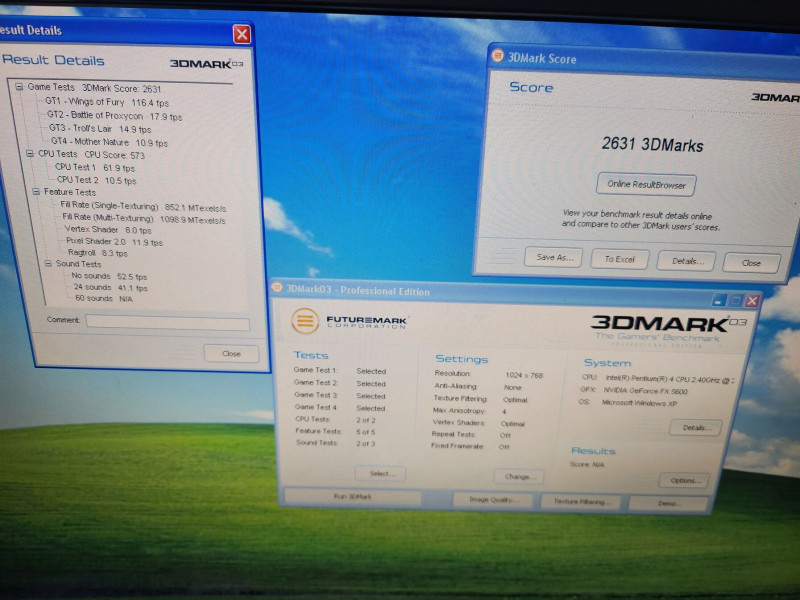Viewport: 800px width, 600px height.
Task: Select Vertex Shader 8.0 fps row
Action: (108, 230)
